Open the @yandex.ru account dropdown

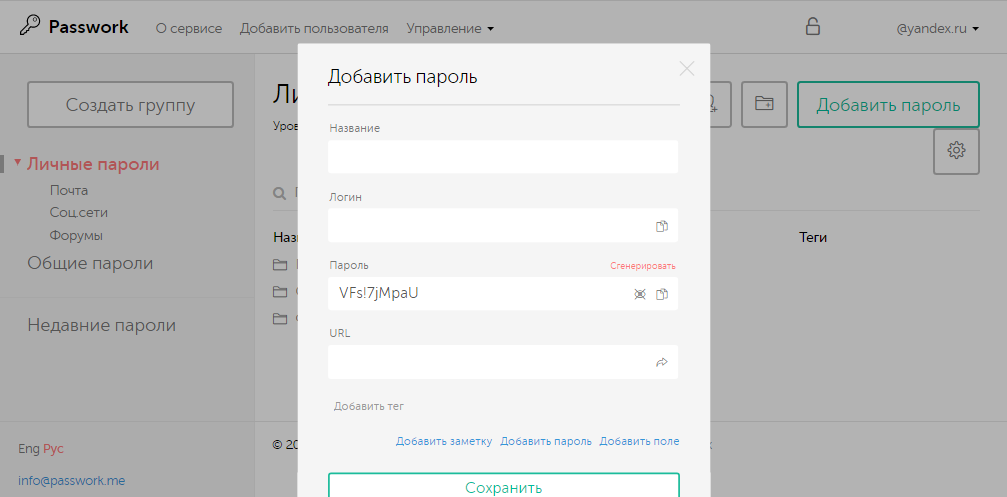(x=938, y=28)
